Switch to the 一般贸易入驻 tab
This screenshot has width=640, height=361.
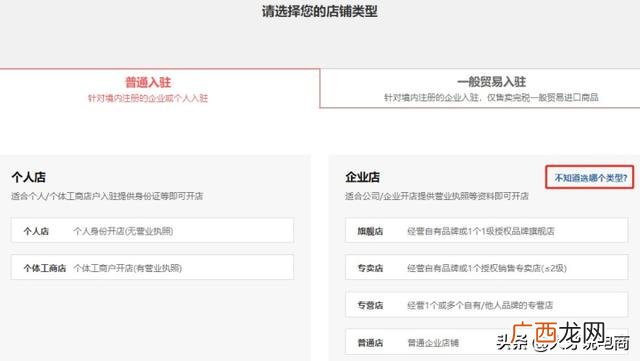[480, 89]
